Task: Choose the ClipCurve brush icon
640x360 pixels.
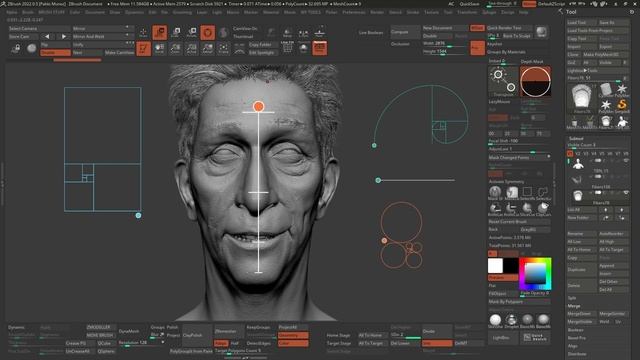Action: (543, 209)
